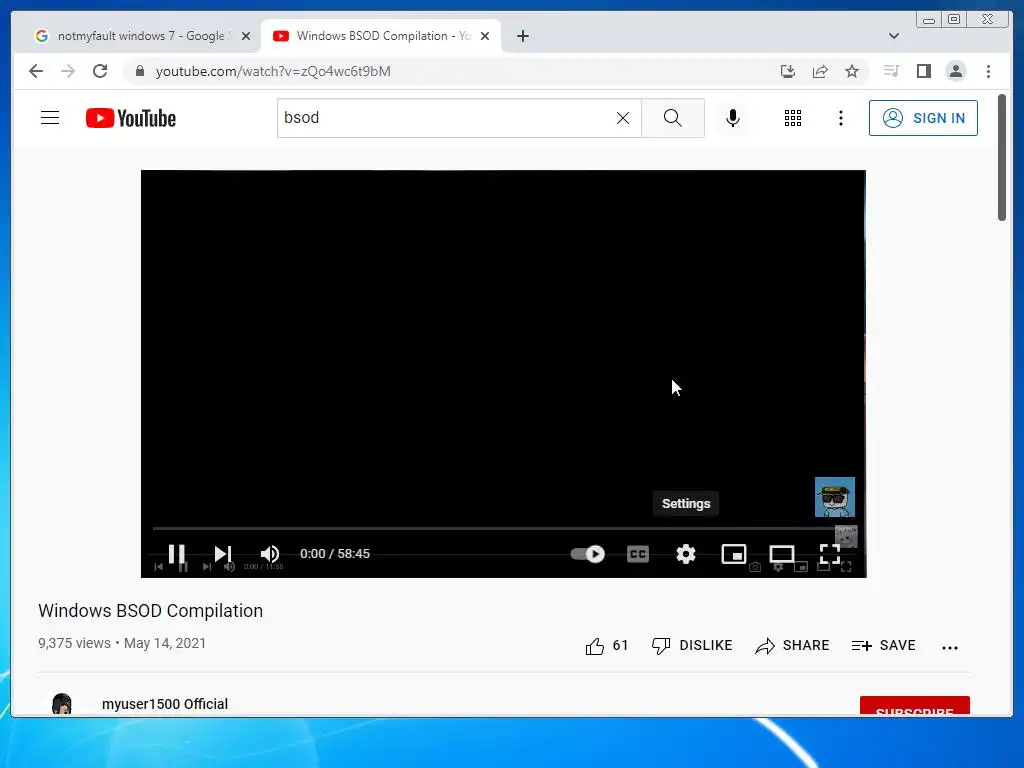The width and height of the screenshot is (1024, 768).
Task: Go forward with browser forward arrow
Action: (x=68, y=71)
